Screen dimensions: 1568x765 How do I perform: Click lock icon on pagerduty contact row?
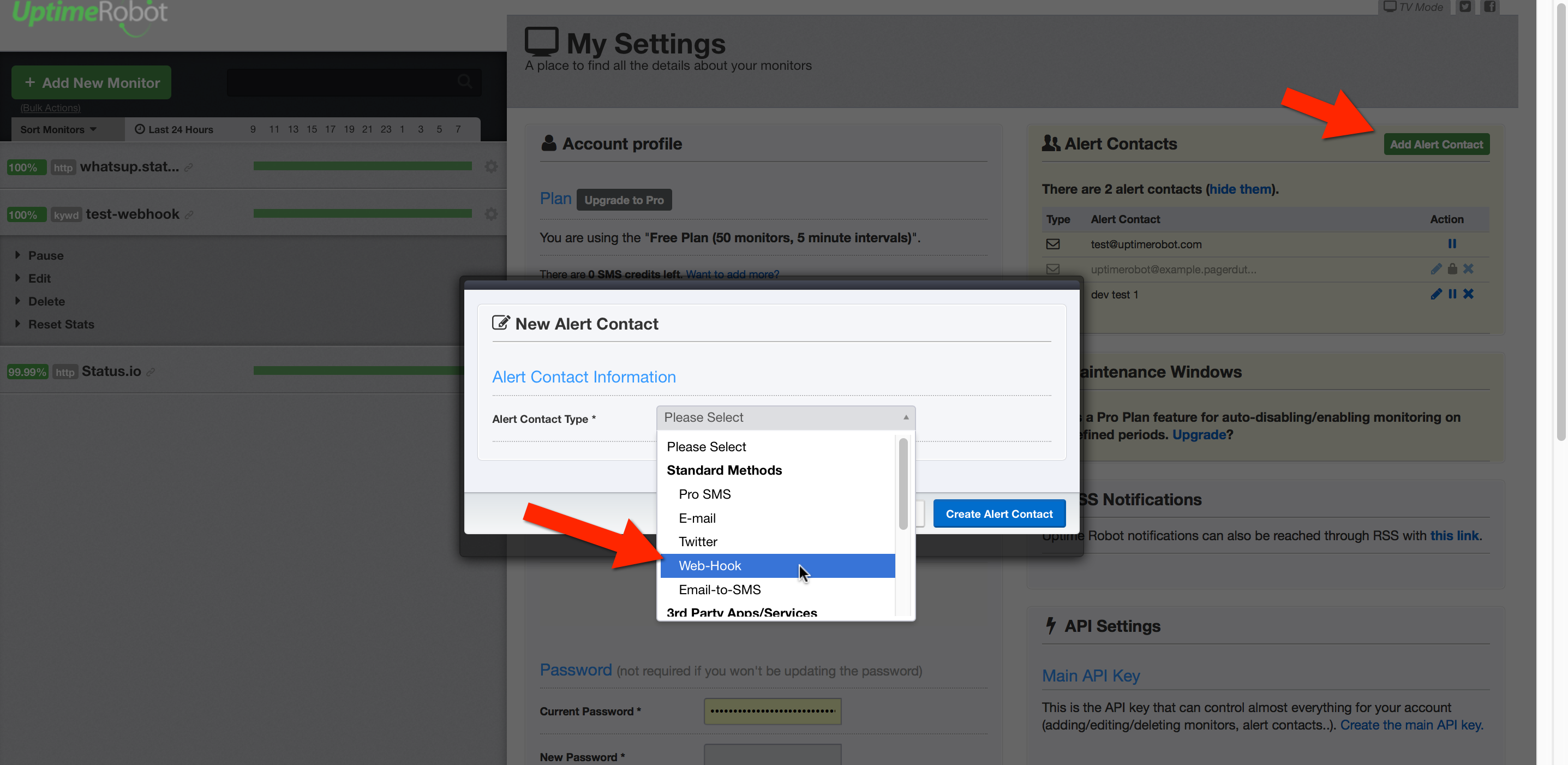click(x=1452, y=268)
